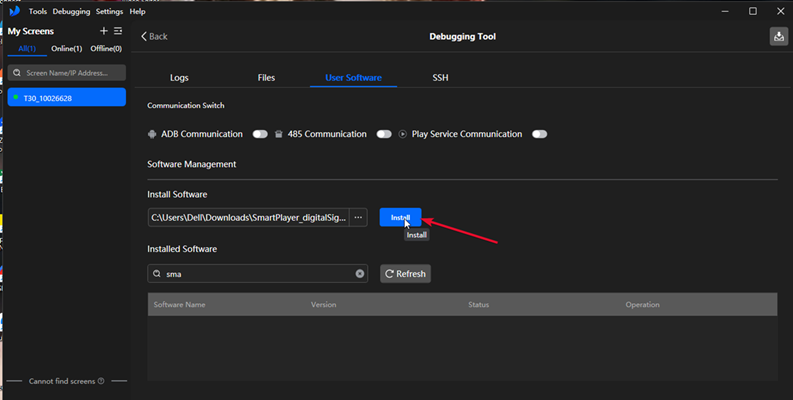Show All(1) screens tab

[27, 49]
